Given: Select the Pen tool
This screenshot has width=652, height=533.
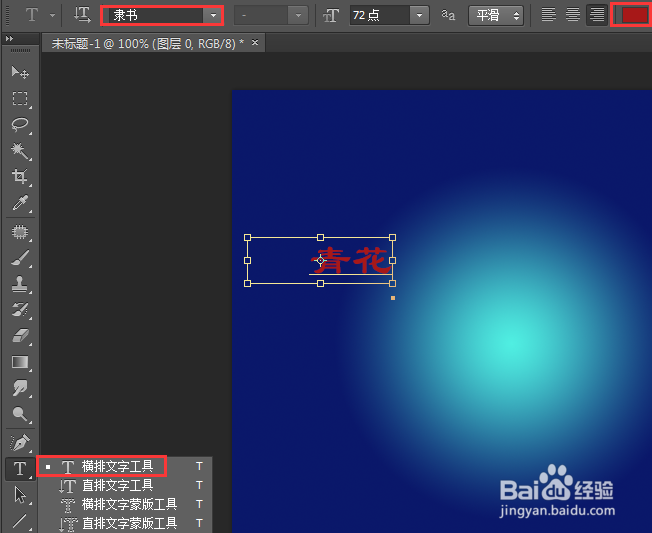Looking at the screenshot, I should coord(20,443).
